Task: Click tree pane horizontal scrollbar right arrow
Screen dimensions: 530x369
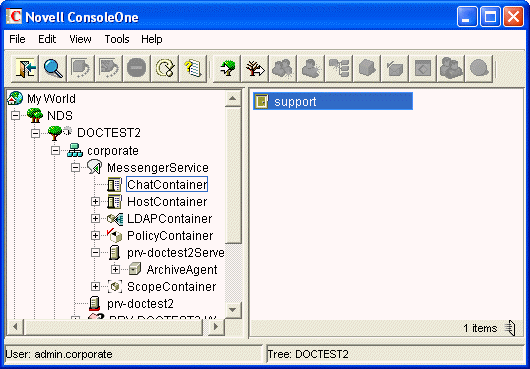Action: [x=216, y=327]
